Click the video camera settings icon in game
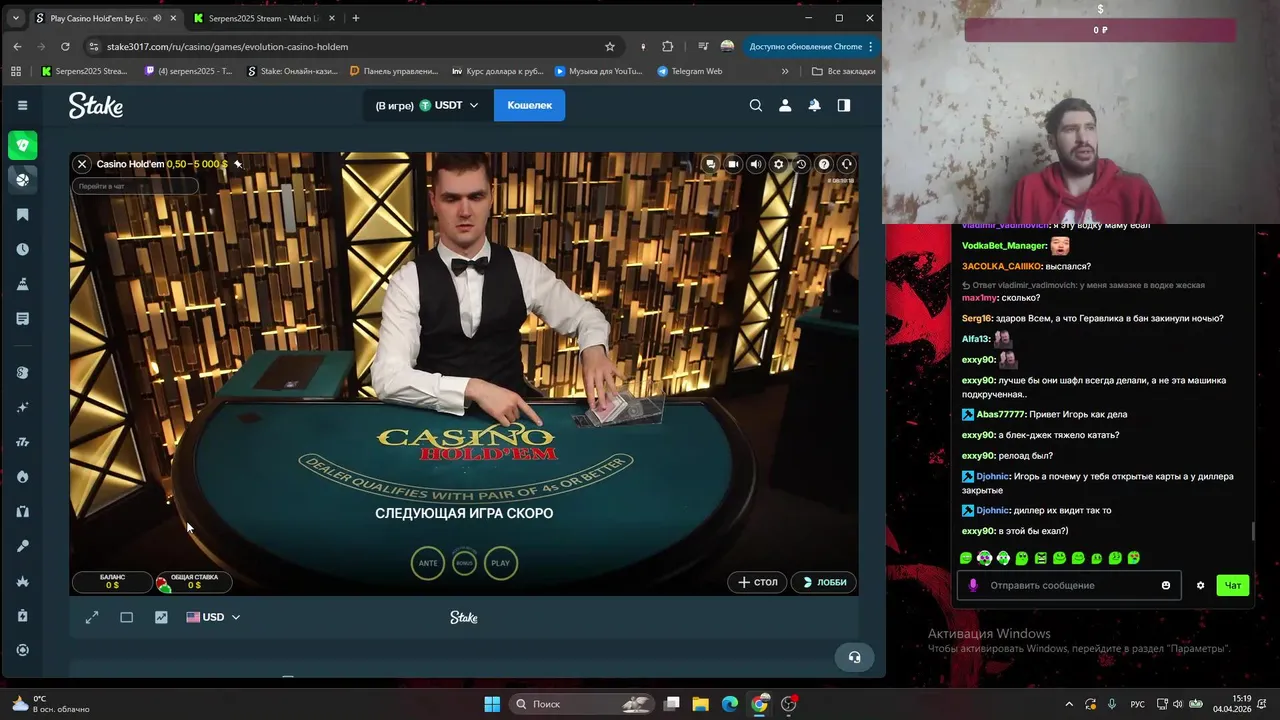The width and height of the screenshot is (1280, 720). click(733, 164)
